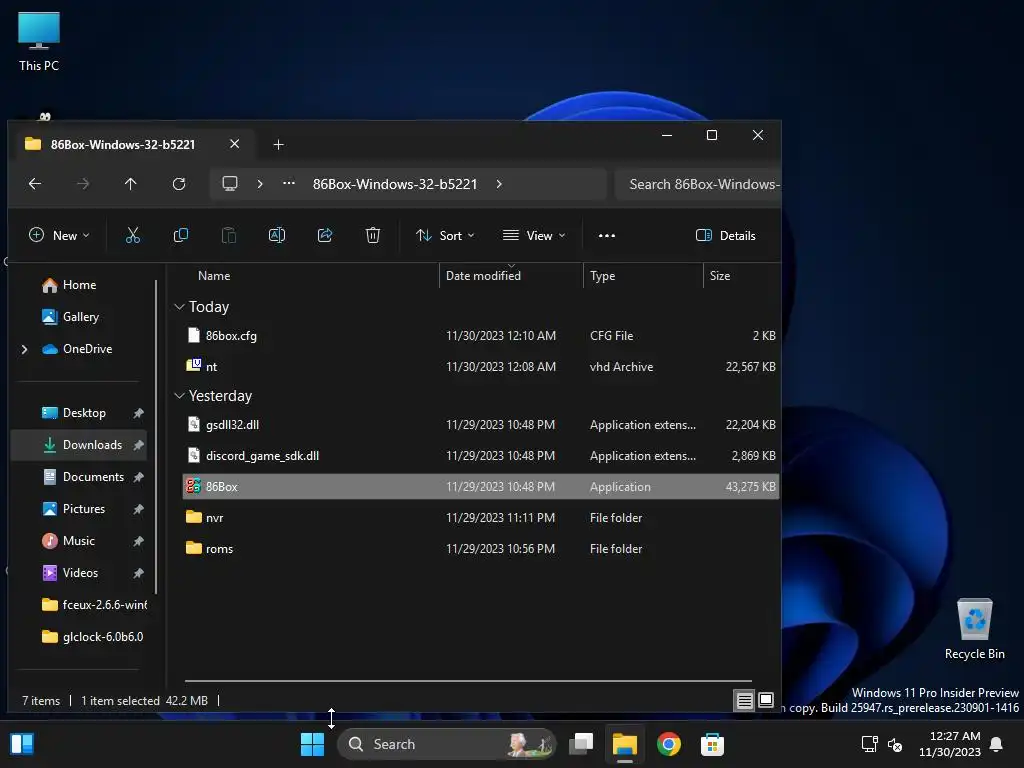Open Microsoft Store from taskbar
The image size is (1024, 768).
[712, 744]
